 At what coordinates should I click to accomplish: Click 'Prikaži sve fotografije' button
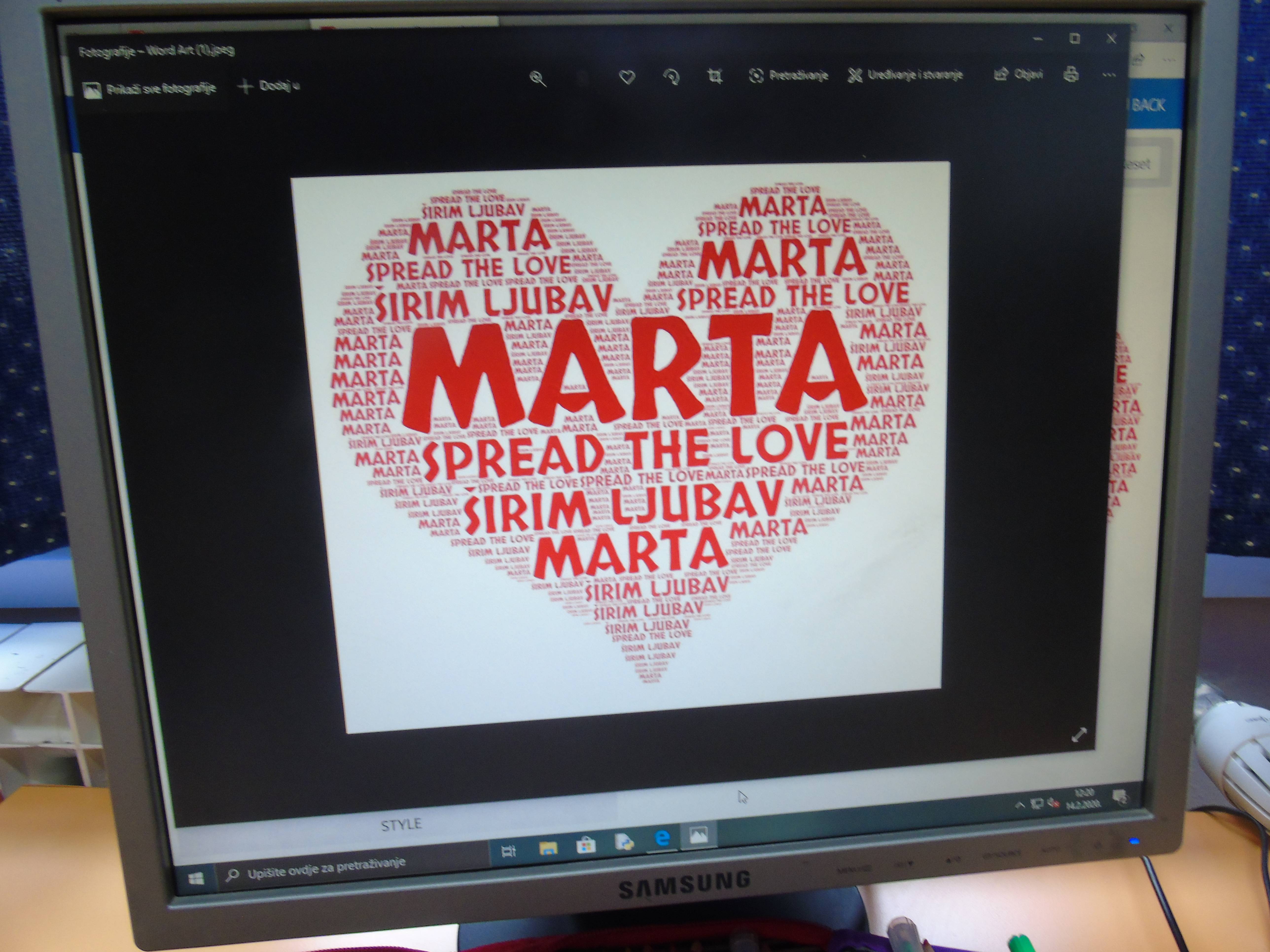tap(150, 88)
